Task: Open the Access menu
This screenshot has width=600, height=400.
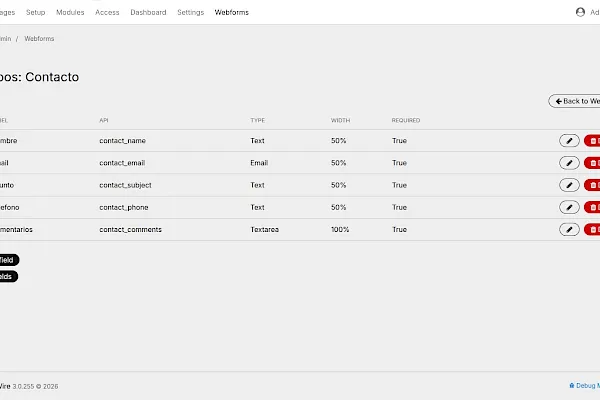Action: (107, 12)
